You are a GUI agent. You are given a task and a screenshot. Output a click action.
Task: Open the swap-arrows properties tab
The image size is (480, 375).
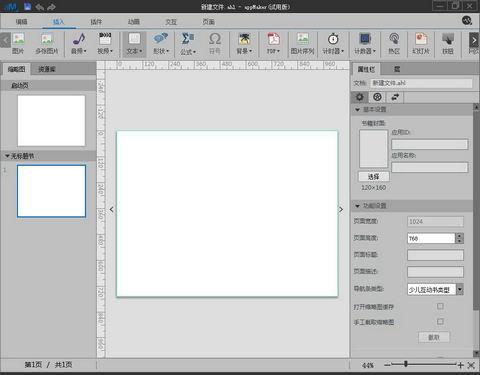coord(395,97)
